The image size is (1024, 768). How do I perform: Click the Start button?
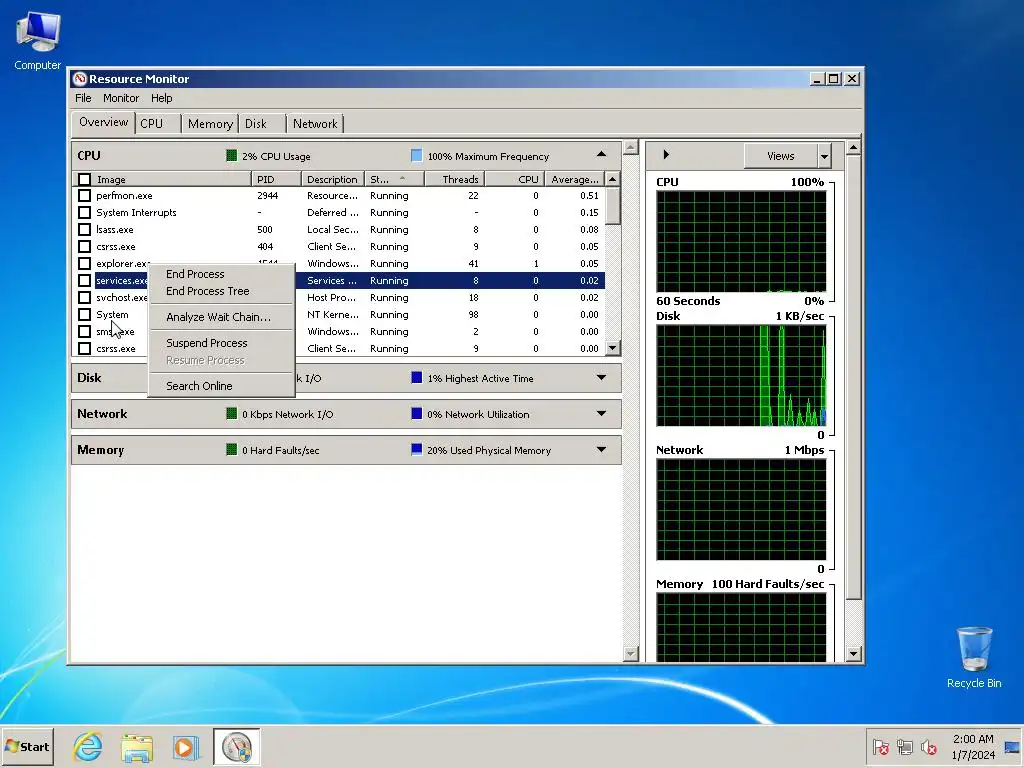[27, 746]
